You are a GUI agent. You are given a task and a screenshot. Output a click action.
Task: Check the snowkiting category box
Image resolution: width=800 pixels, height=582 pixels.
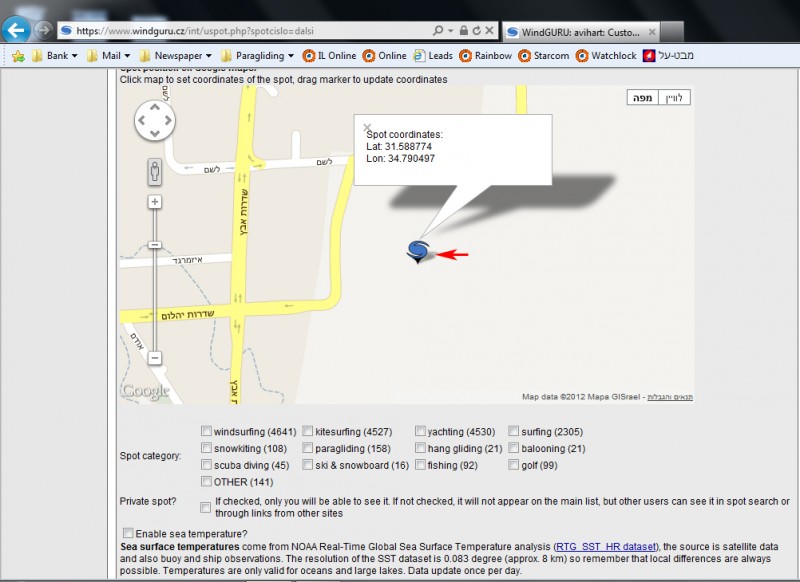coord(206,448)
